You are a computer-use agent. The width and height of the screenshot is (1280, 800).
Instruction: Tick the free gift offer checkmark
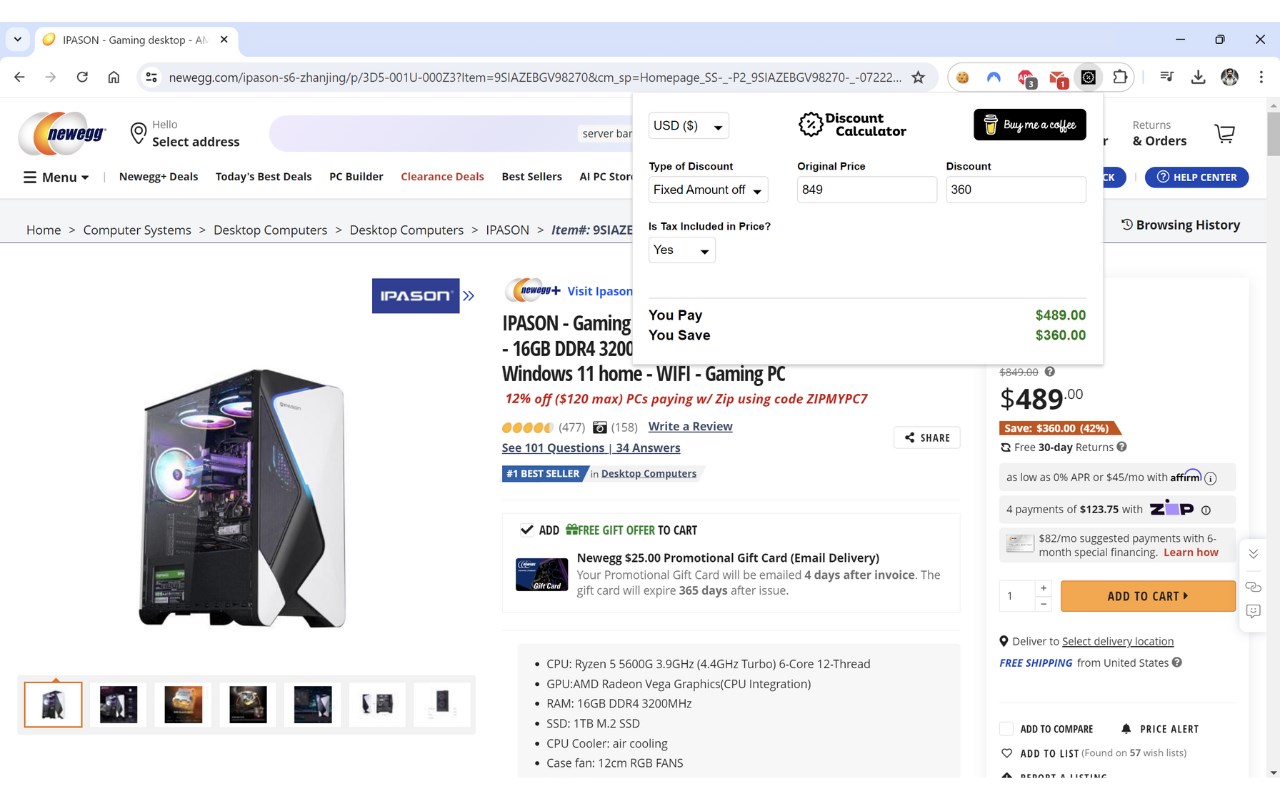click(527, 530)
